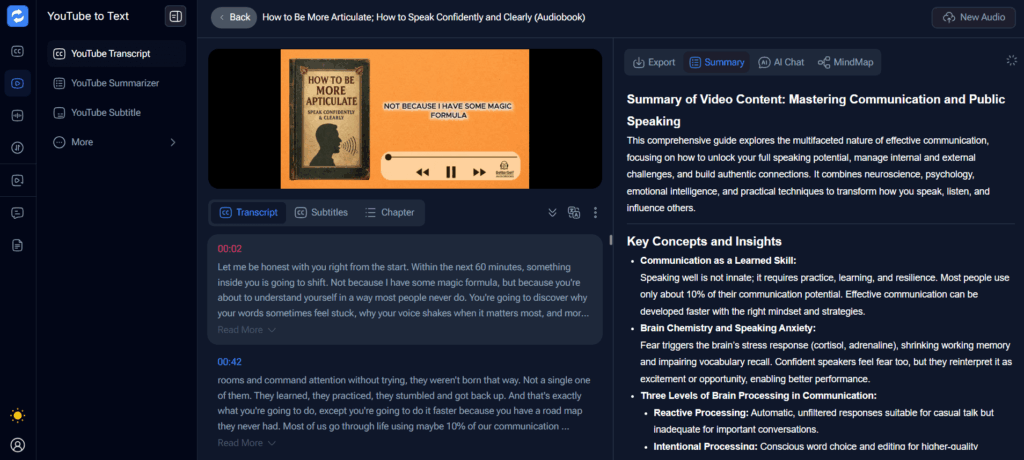The height and width of the screenshot is (460, 1024).
Task: Go Back to the previous page
Action: (x=234, y=18)
